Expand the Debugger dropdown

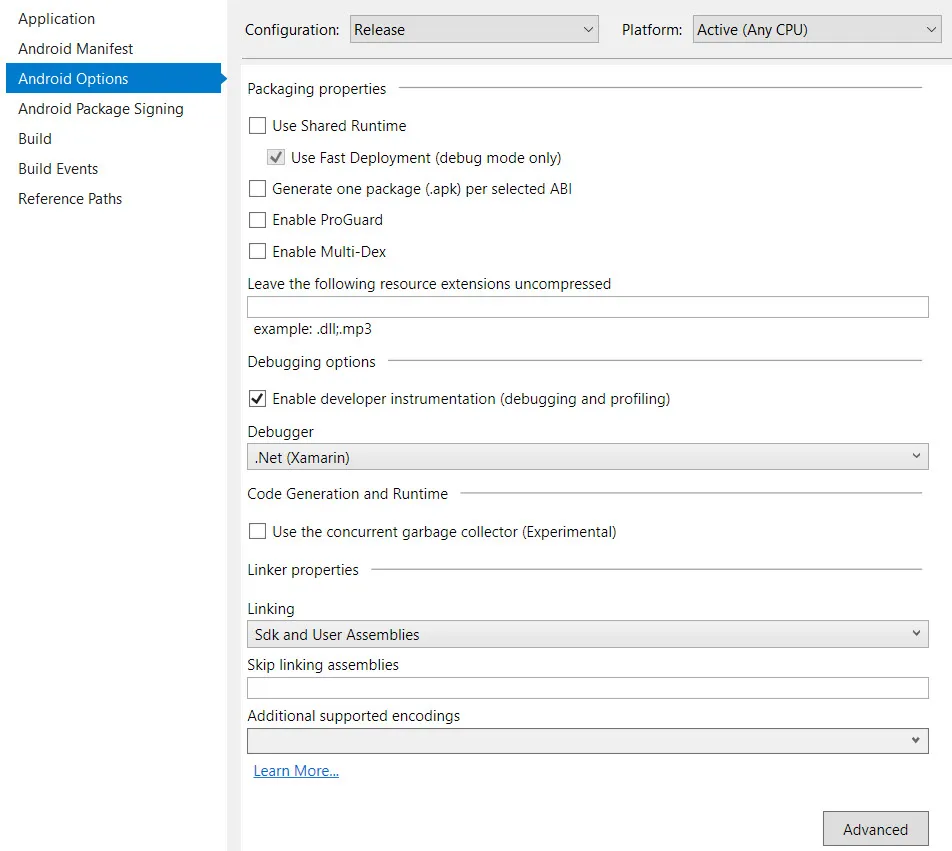(587, 457)
